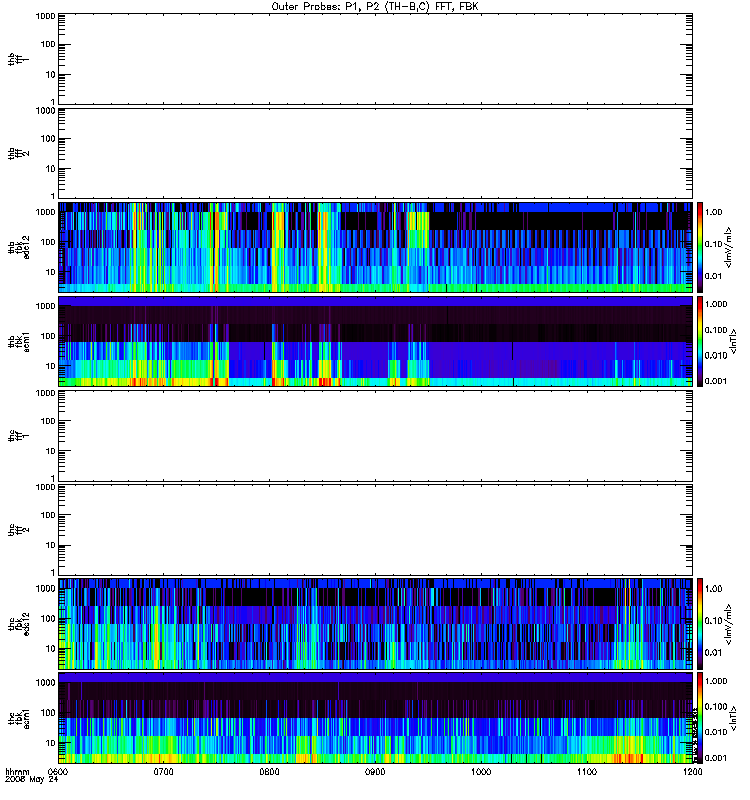Image resolution: width=750 pixels, height=800 pixels.
Task: Click the 0800 time axis label
Action: pos(269,771)
